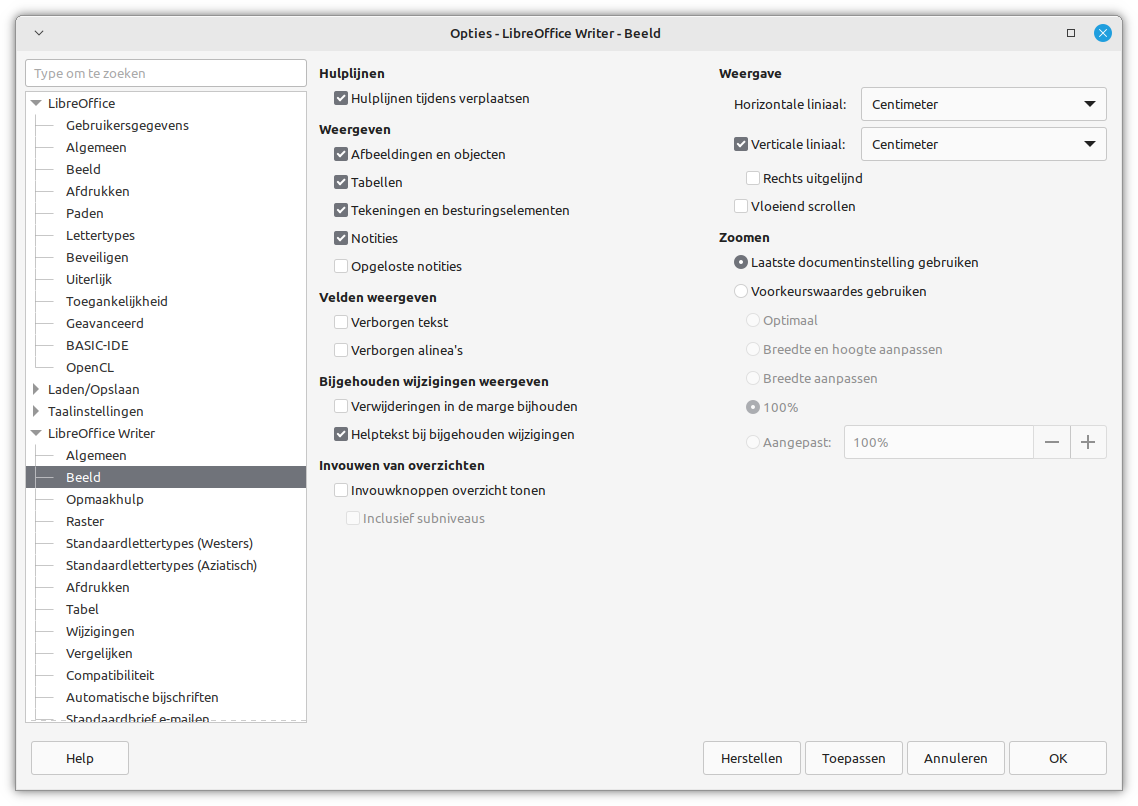Open the Vergelijken settings page

click(x=99, y=654)
